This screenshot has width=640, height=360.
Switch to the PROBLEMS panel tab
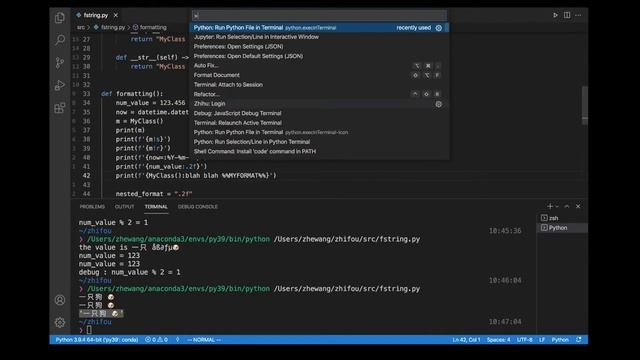[x=92, y=207]
